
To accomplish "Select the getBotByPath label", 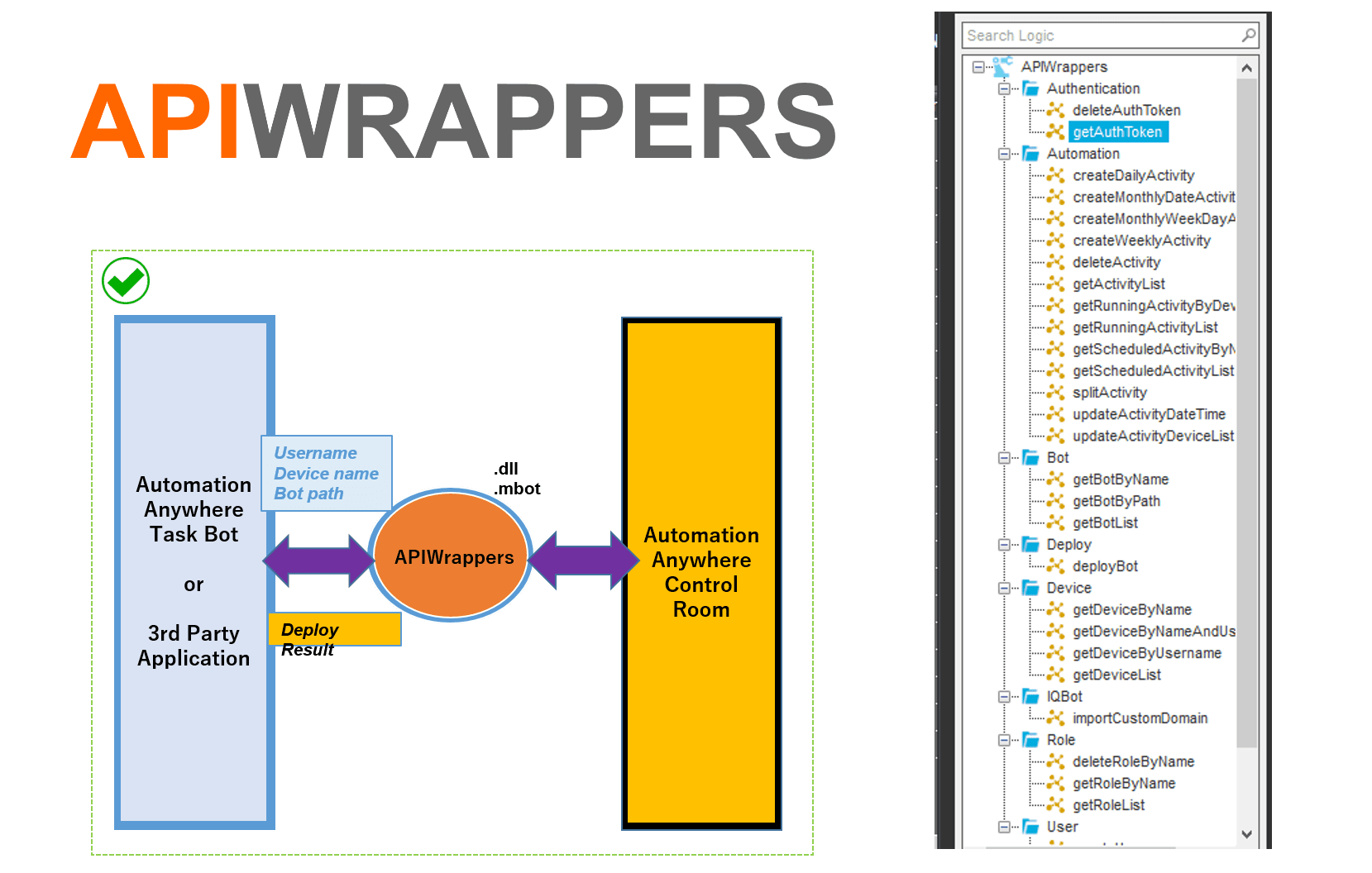I will tap(1116, 501).
